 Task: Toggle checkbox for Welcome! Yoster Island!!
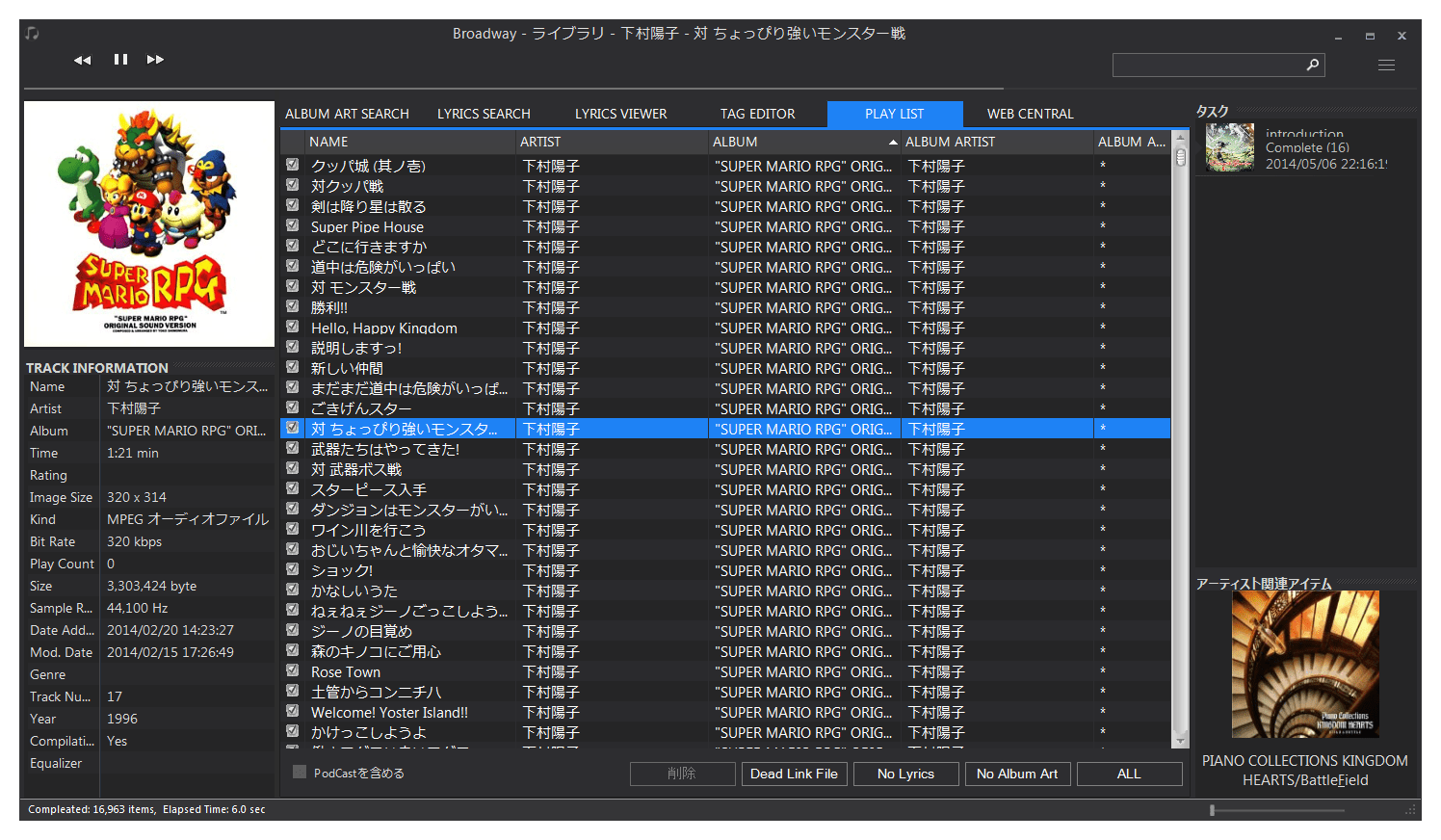point(293,711)
